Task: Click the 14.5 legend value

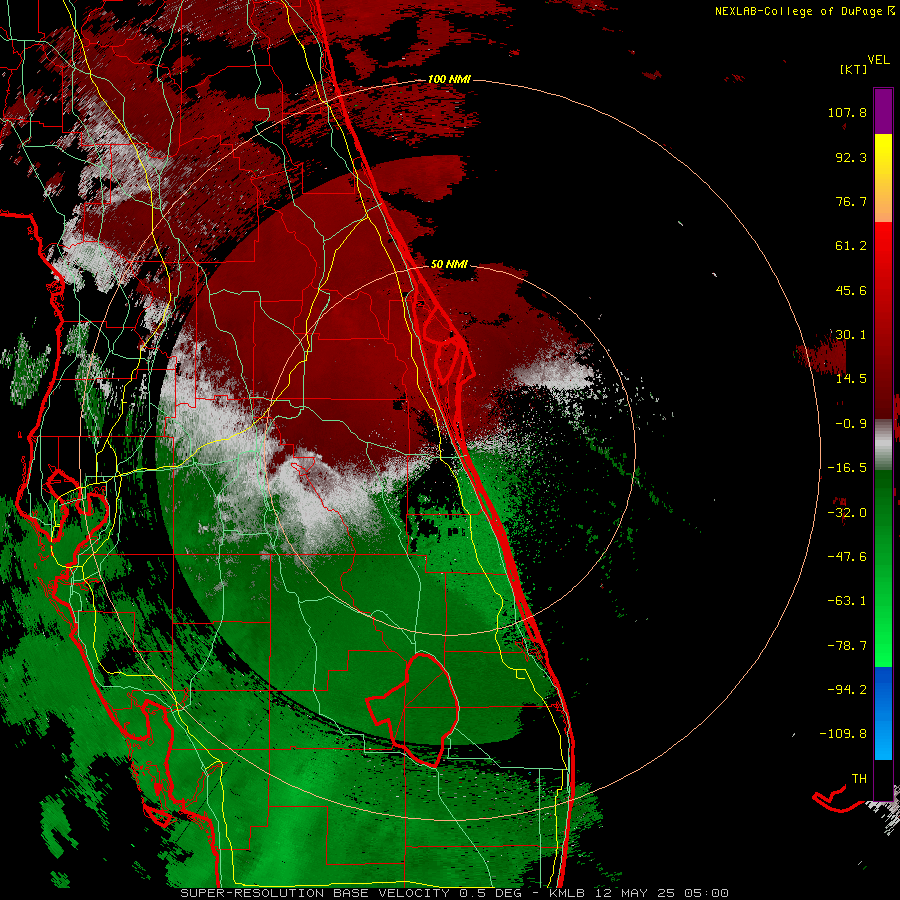Action: [851, 379]
